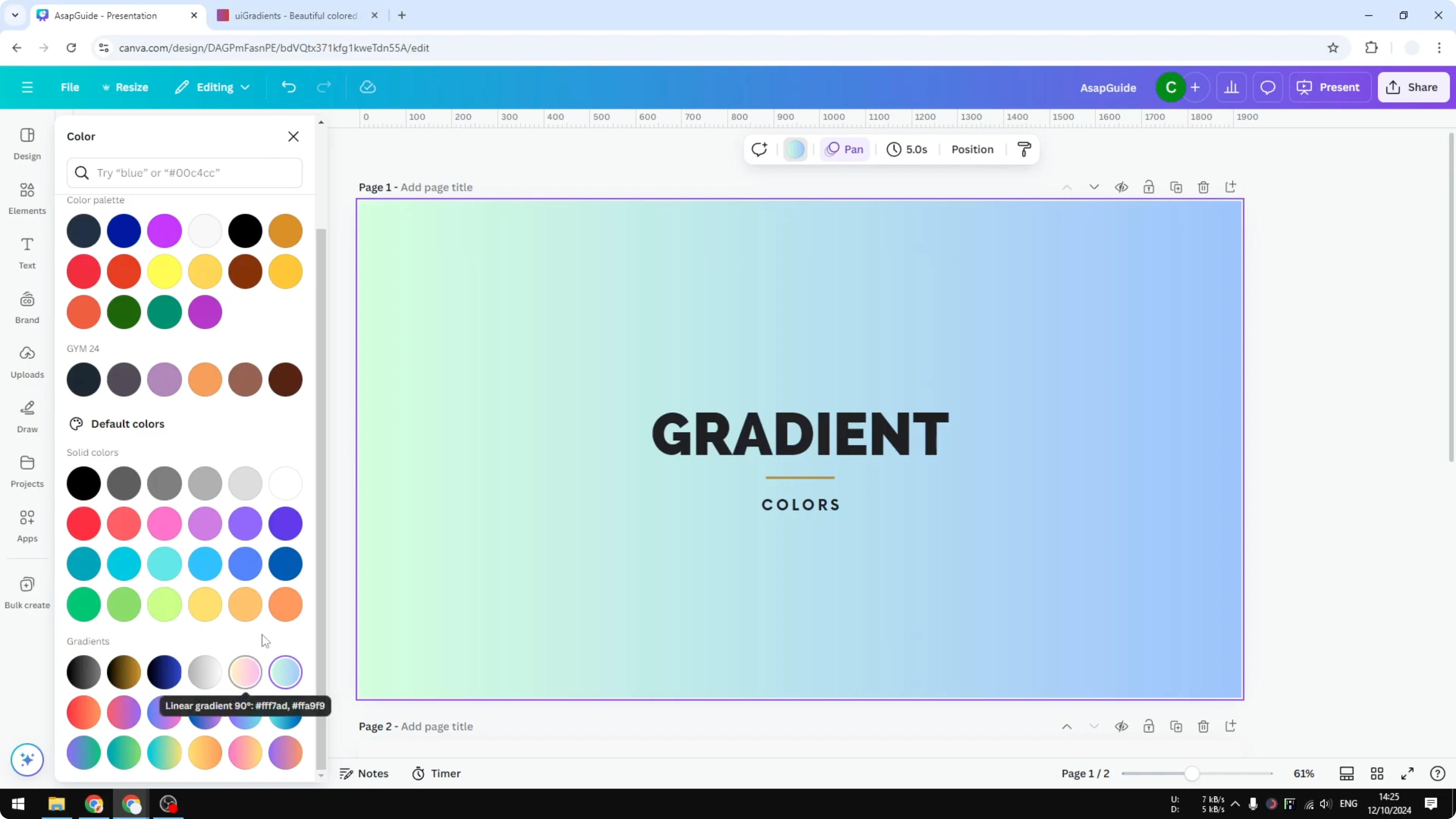This screenshot has width=1456, height=819.
Task: Open the Apps panel
Action: [x=27, y=526]
